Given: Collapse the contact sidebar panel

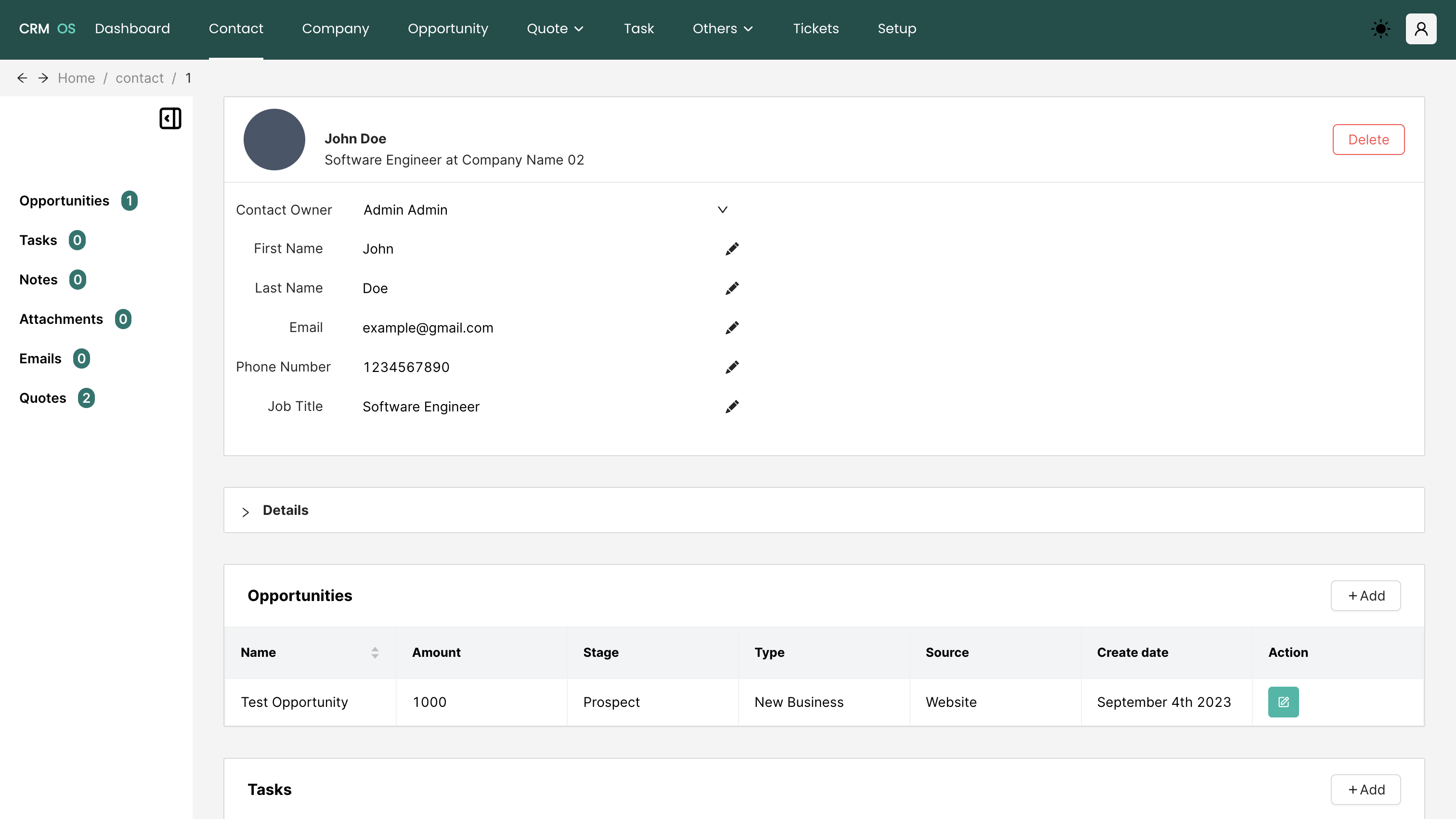Looking at the screenshot, I should (x=170, y=118).
